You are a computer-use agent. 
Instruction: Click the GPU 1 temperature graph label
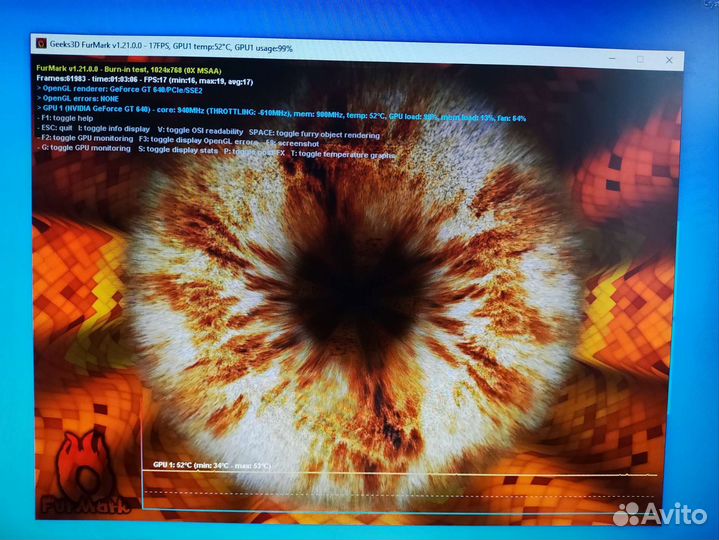(x=211, y=466)
